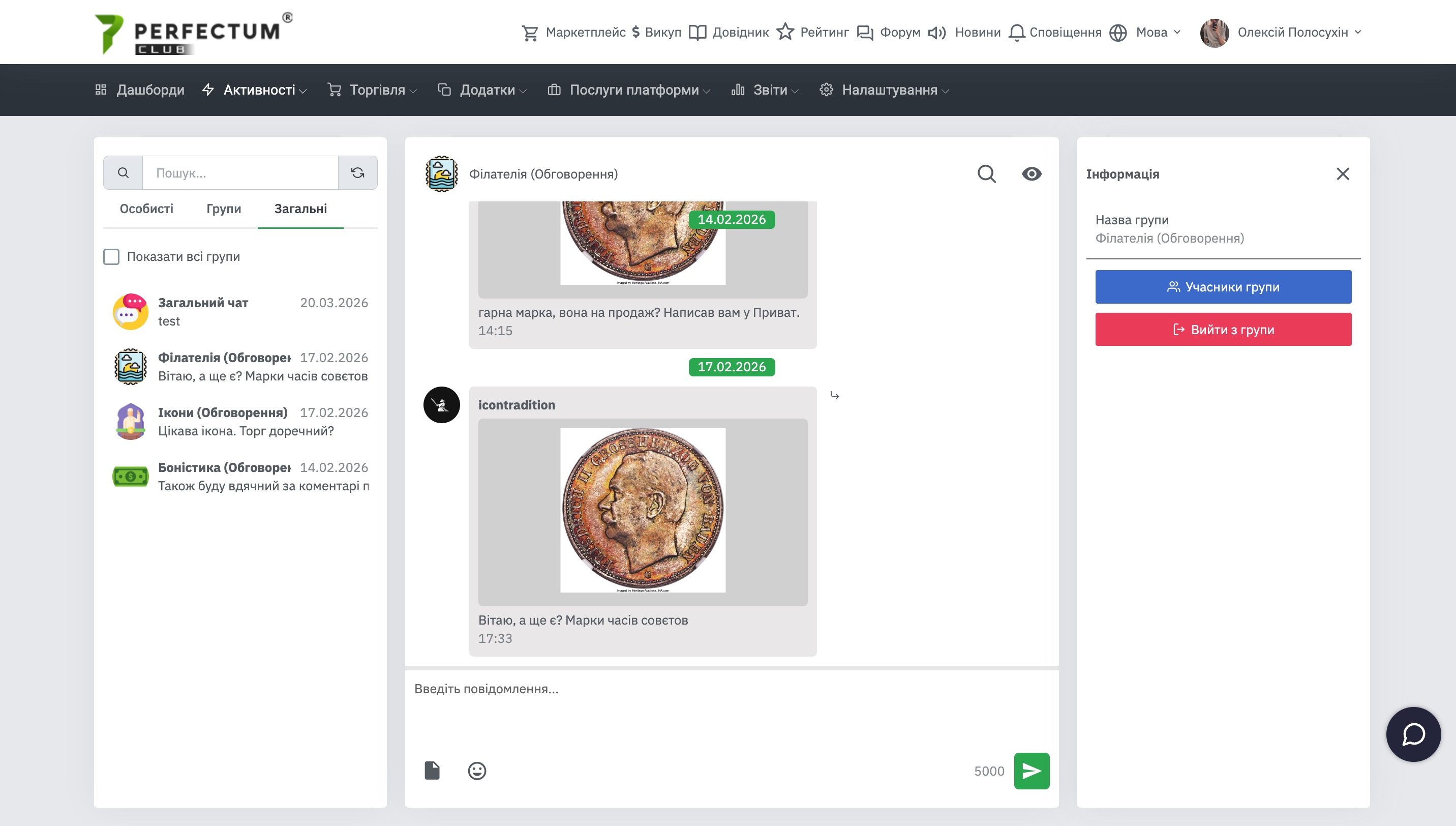The width and height of the screenshot is (1456, 826).
Task: Toggle the eye visibility icon
Action: click(1032, 173)
